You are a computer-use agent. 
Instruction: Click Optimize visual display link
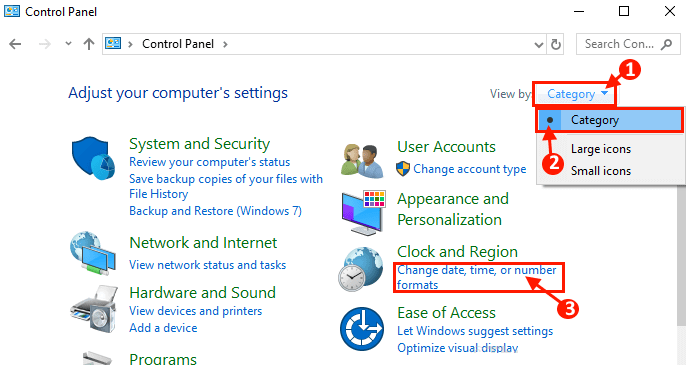point(458,348)
